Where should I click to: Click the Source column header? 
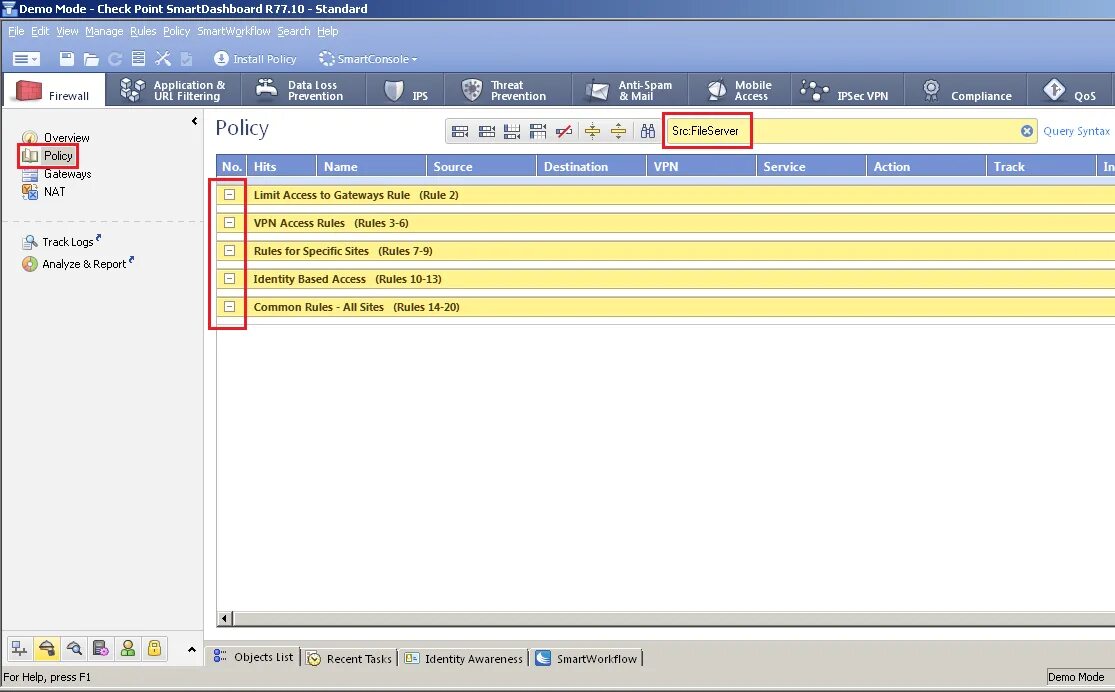[x=481, y=166]
